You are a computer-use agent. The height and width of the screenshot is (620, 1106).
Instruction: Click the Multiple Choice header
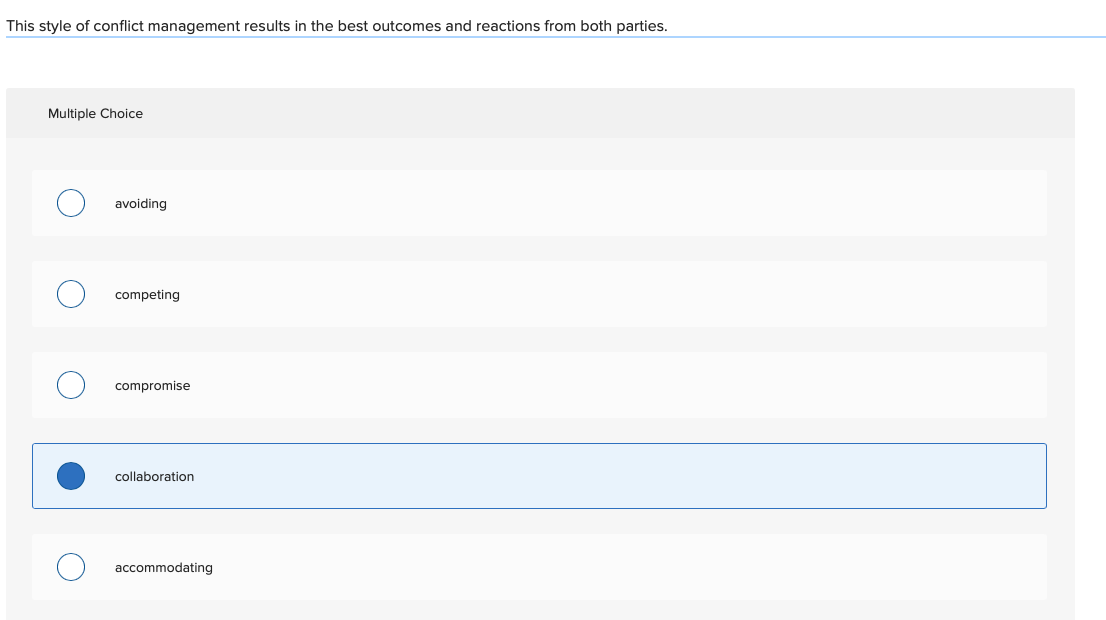coord(95,113)
